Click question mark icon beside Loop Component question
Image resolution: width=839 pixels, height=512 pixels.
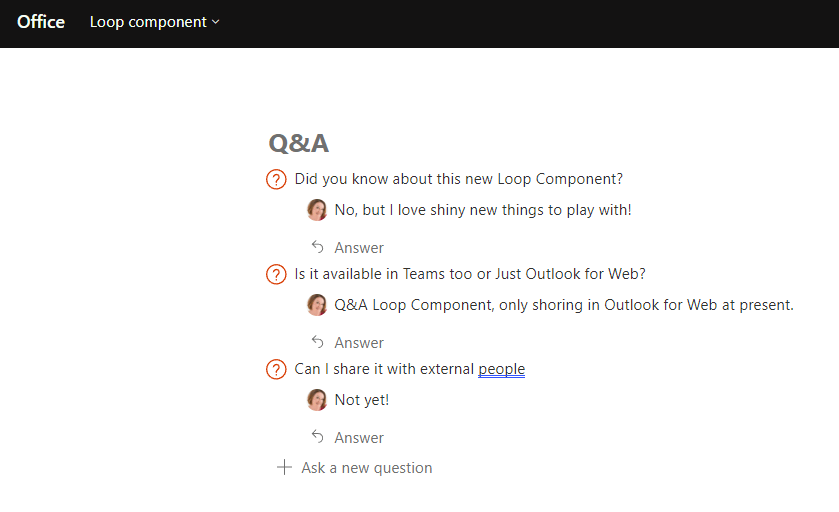(x=276, y=180)
